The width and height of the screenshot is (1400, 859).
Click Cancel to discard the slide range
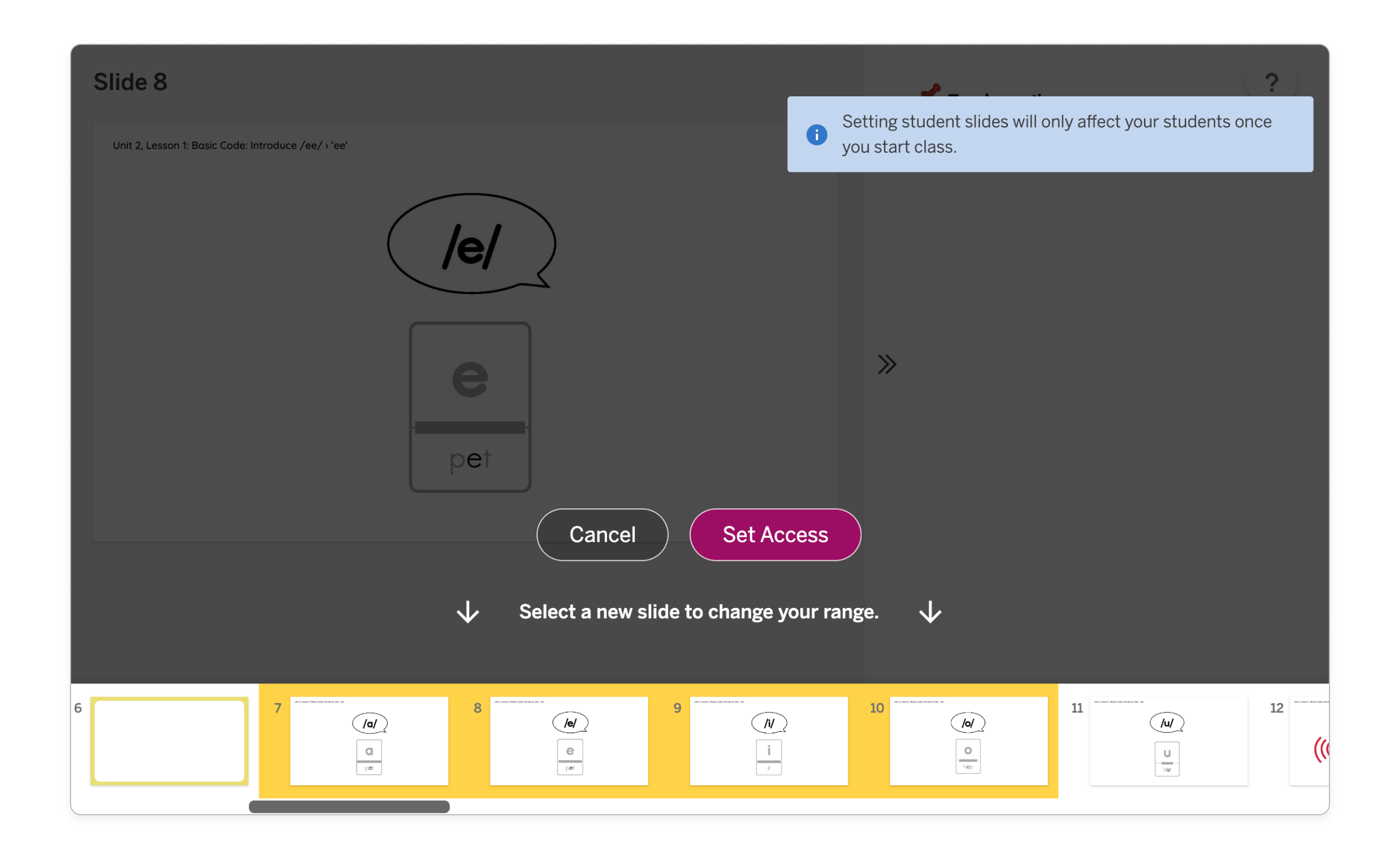click(x=602, y=535)
